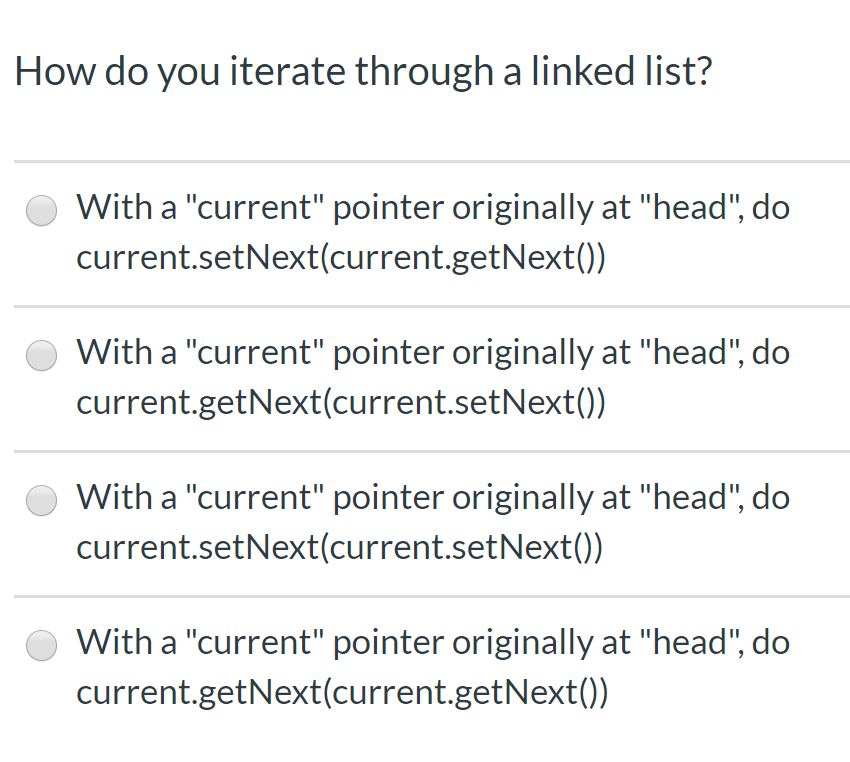
Task: Click the text current.getNext(current.setNext())
Action: coord(341,403)
